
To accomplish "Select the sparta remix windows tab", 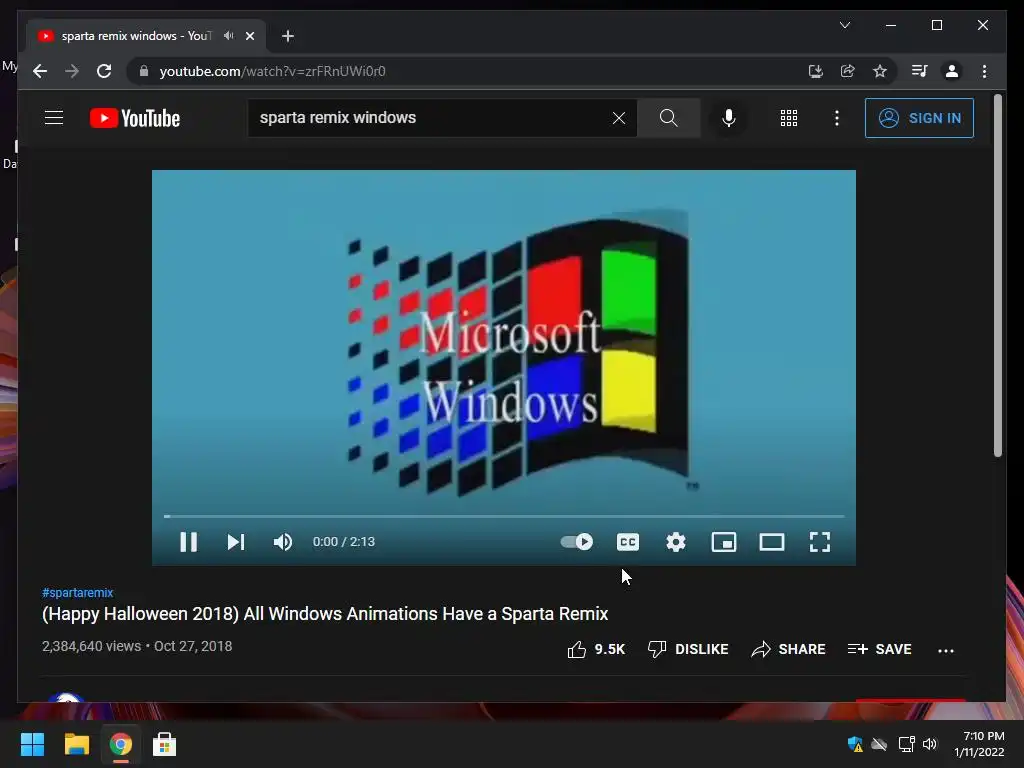I will point(145,36).
